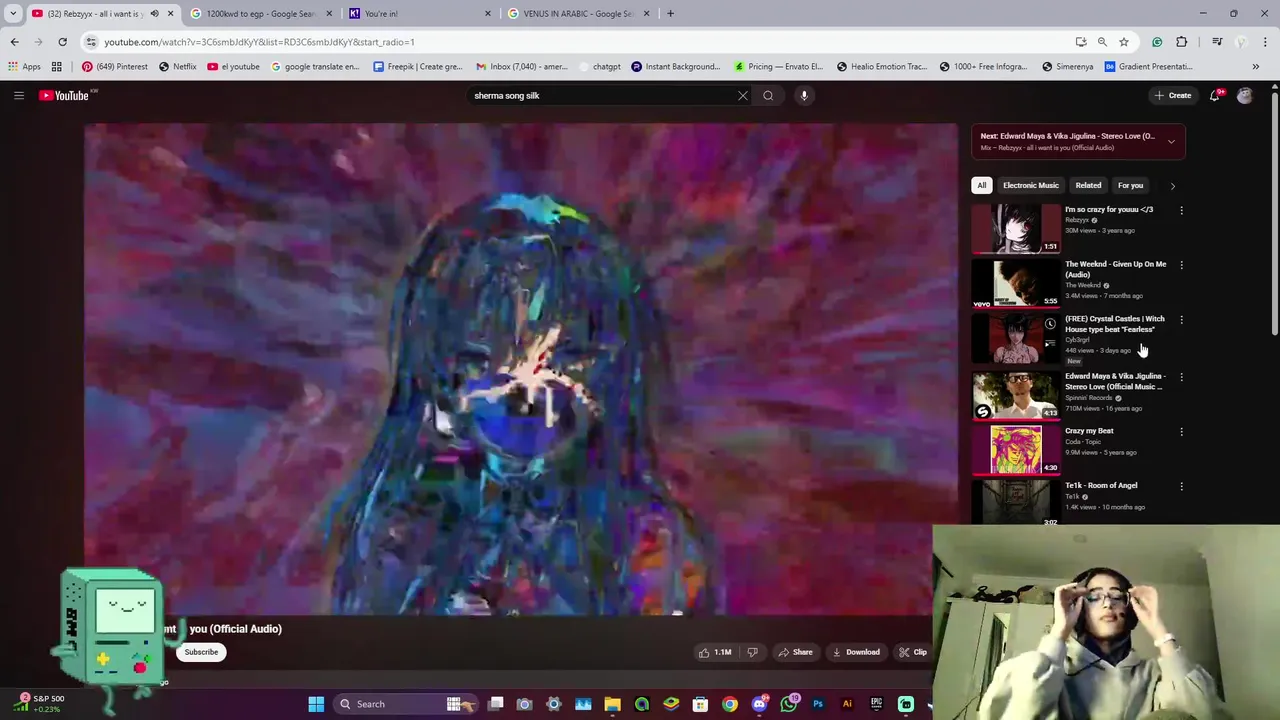Add Crystal Castles beat to Watch later
1280x720 pixels.
(1050, 324)
